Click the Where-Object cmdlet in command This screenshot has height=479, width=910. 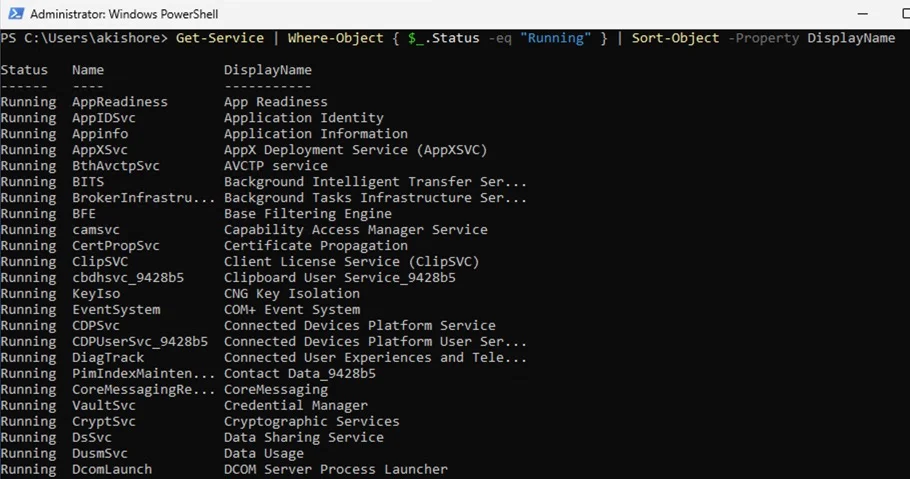tap(335, 38)
